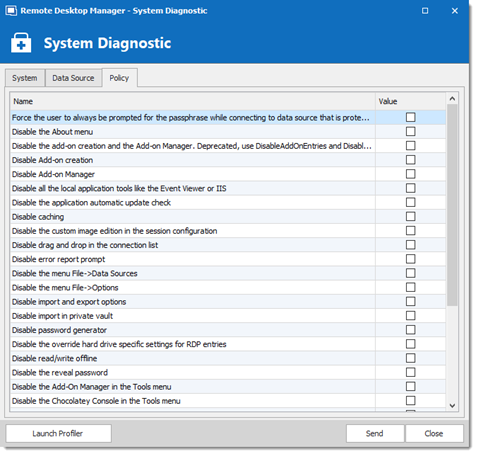Select row 'Disable drag and drop in the connection list'
Screen dimensions: 477x454
(228, 245)
